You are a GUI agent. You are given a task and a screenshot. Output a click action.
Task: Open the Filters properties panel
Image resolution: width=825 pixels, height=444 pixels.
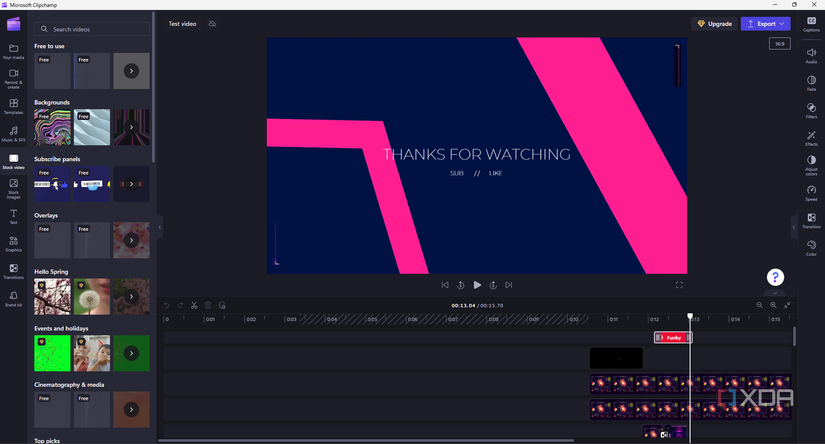(811, 110)
